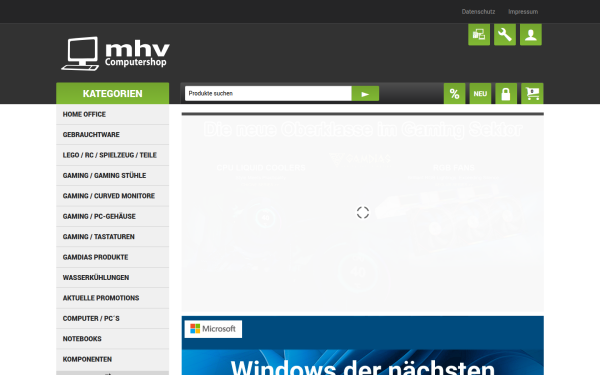Click the KATEGORIEN header
This screenshot has height=375, width=600.
coord(112,93)
